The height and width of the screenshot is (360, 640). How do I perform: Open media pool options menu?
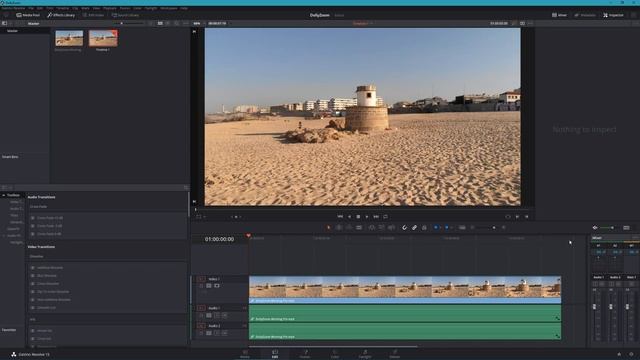tap(186, 23)
